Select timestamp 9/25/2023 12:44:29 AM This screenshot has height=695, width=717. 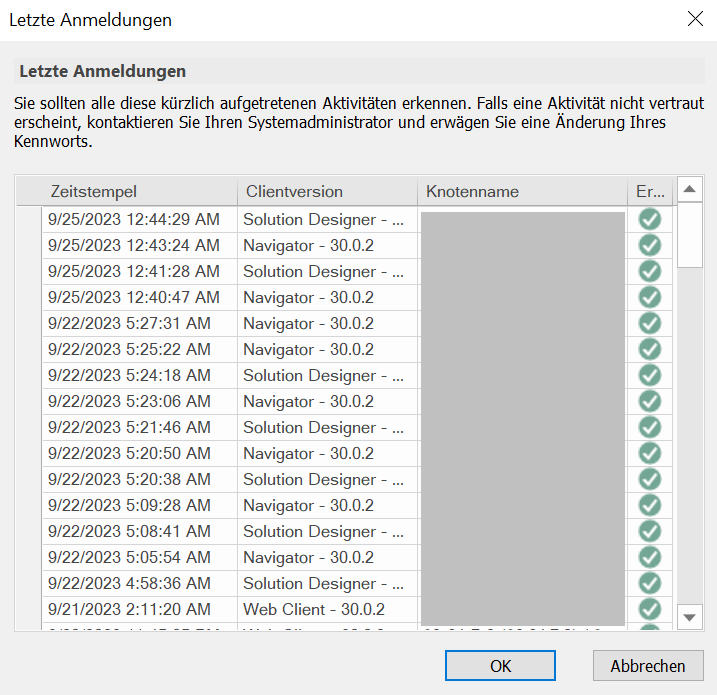(x=140, y=219)
